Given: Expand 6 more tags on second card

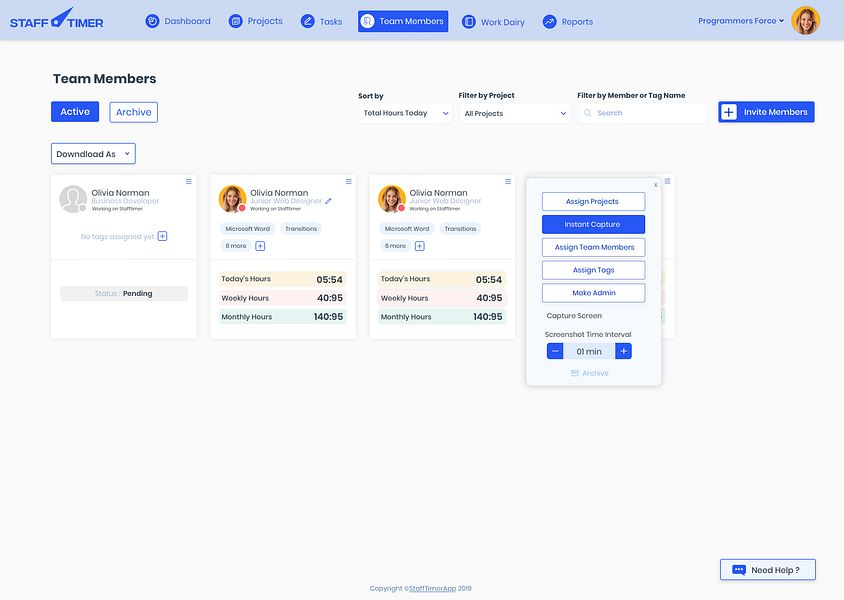Looking at the screenshot, I should (x=236, y=246).
